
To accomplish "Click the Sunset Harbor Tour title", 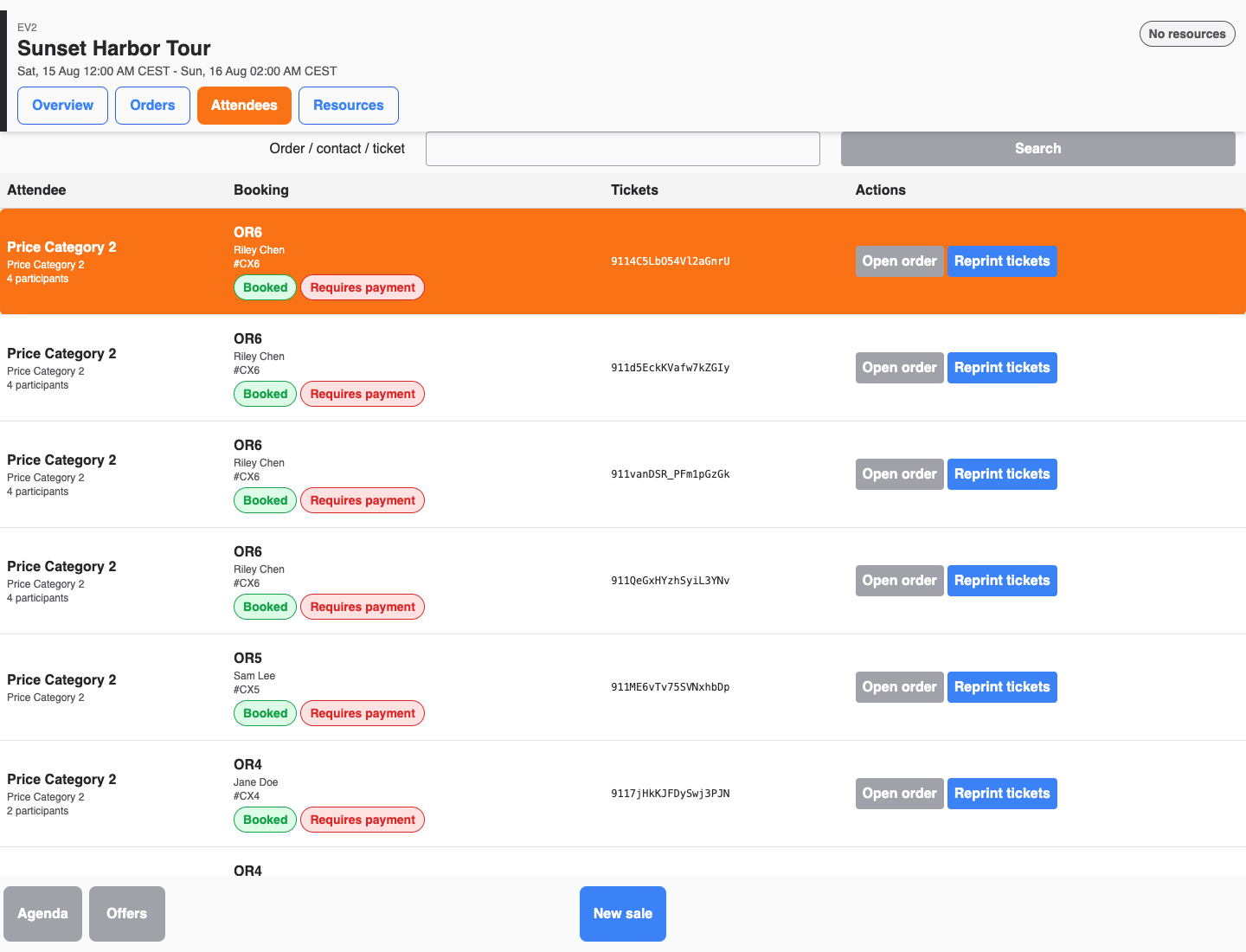I will (x=114, y=48).
